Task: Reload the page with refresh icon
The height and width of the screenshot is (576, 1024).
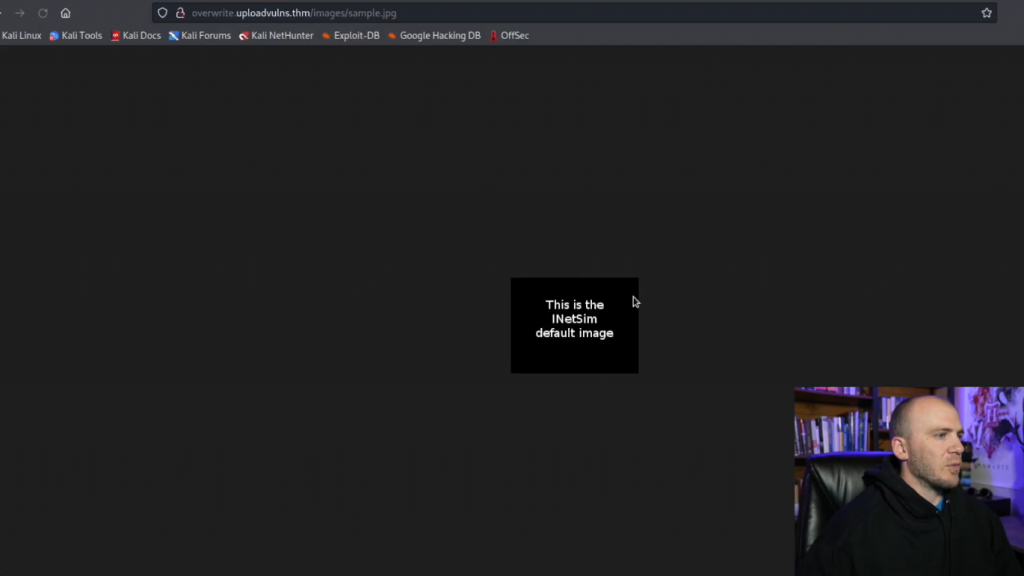Action: click(x=42, y=13)
